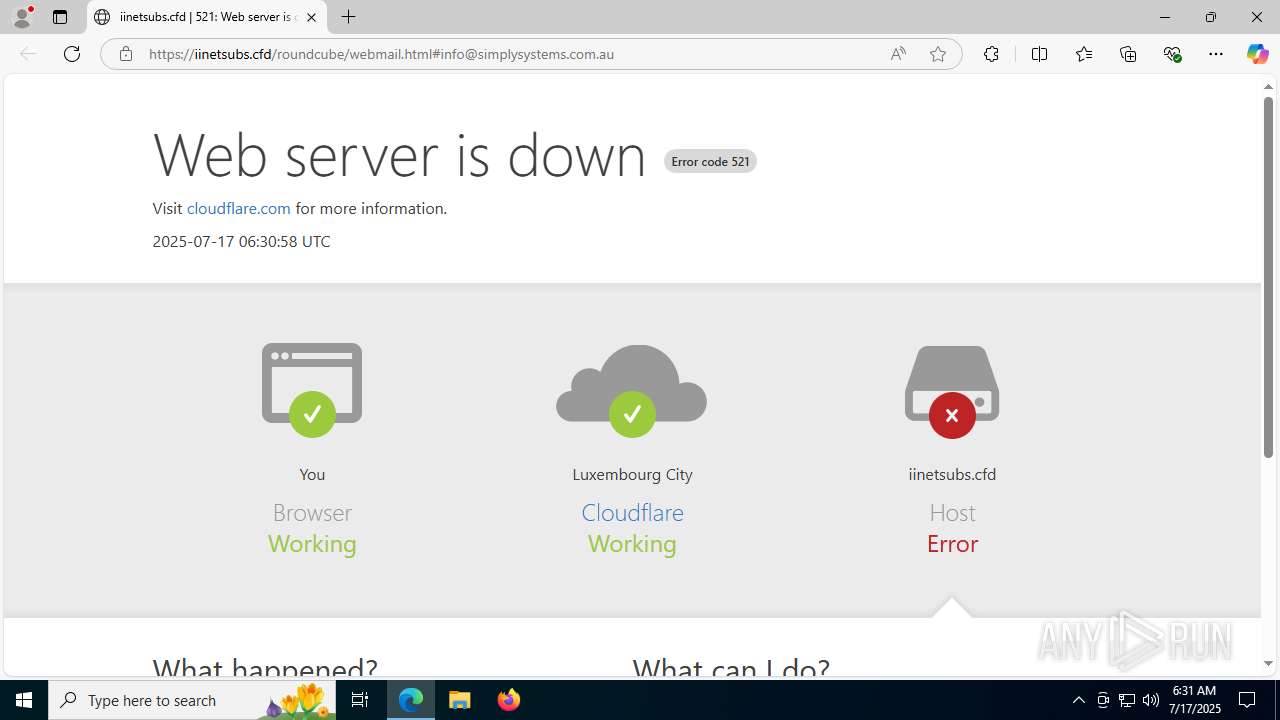This screenshot has width=1280, height=720.
Task: Click the red Error status text
Action: pos(952,543)
